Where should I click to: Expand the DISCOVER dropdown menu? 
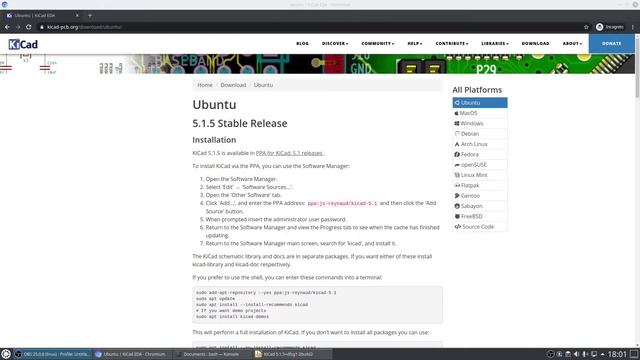pyautogui.click(x=335, y=43)
